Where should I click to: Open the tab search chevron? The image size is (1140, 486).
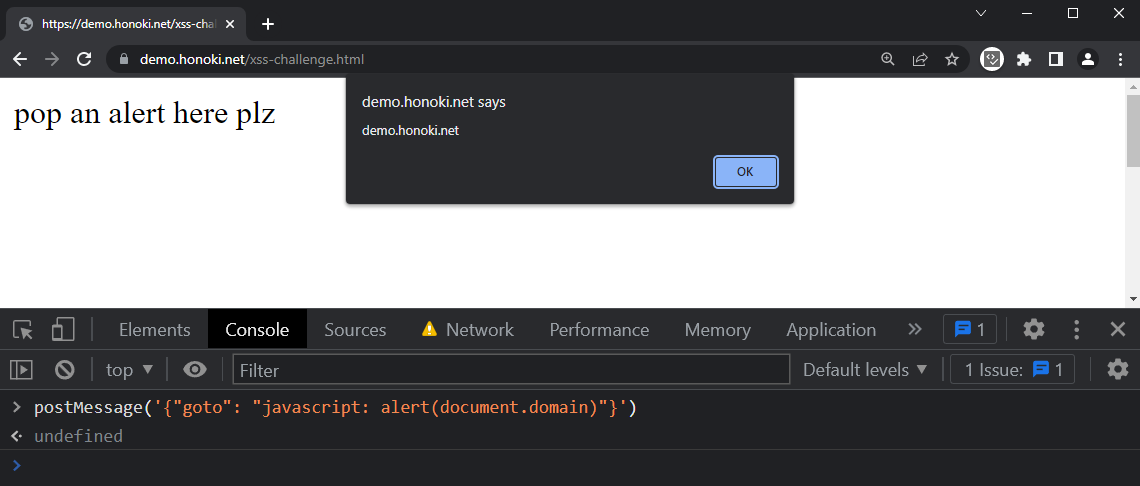click(x=981, y=13)
